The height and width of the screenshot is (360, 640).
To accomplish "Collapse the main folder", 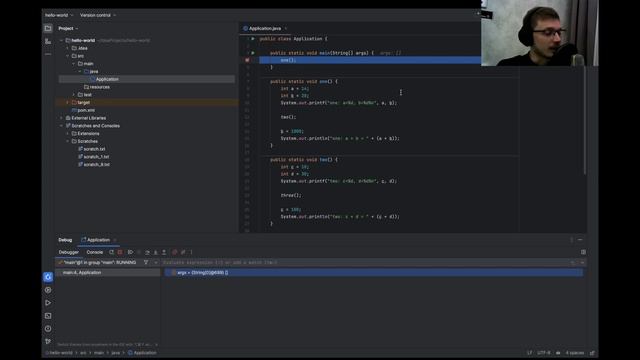I will click(74, 64).
